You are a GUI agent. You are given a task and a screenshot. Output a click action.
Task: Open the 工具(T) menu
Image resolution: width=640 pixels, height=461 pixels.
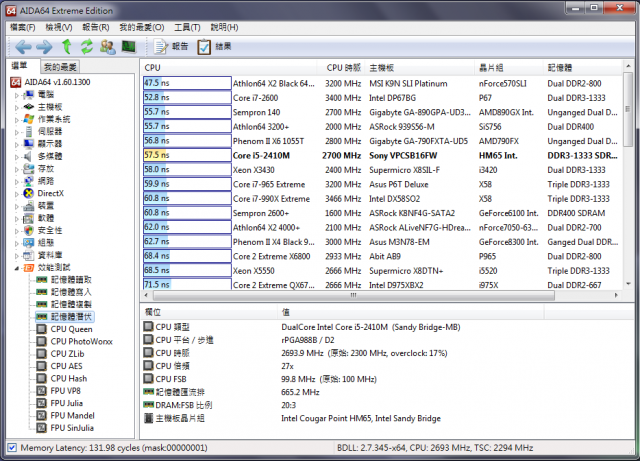tap(187, 27)
